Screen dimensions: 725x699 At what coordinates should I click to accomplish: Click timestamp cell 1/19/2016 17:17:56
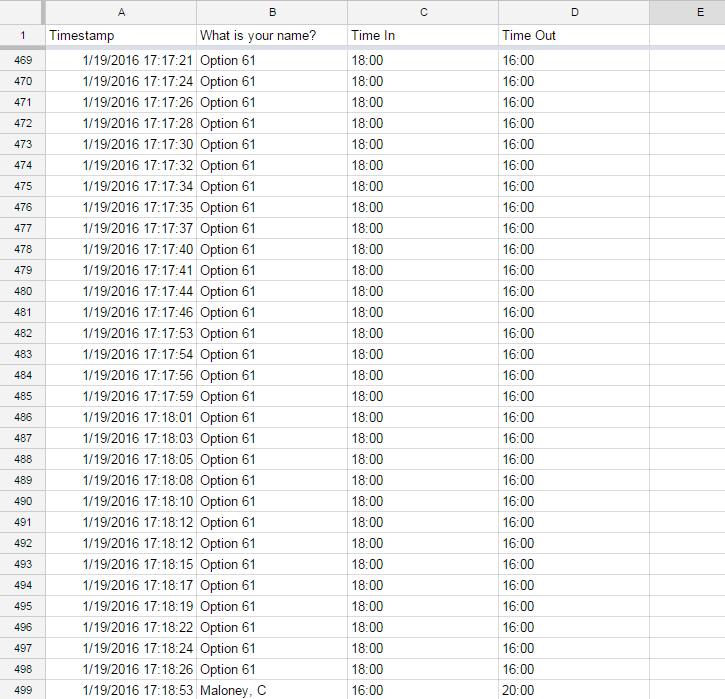coord(121,375)
